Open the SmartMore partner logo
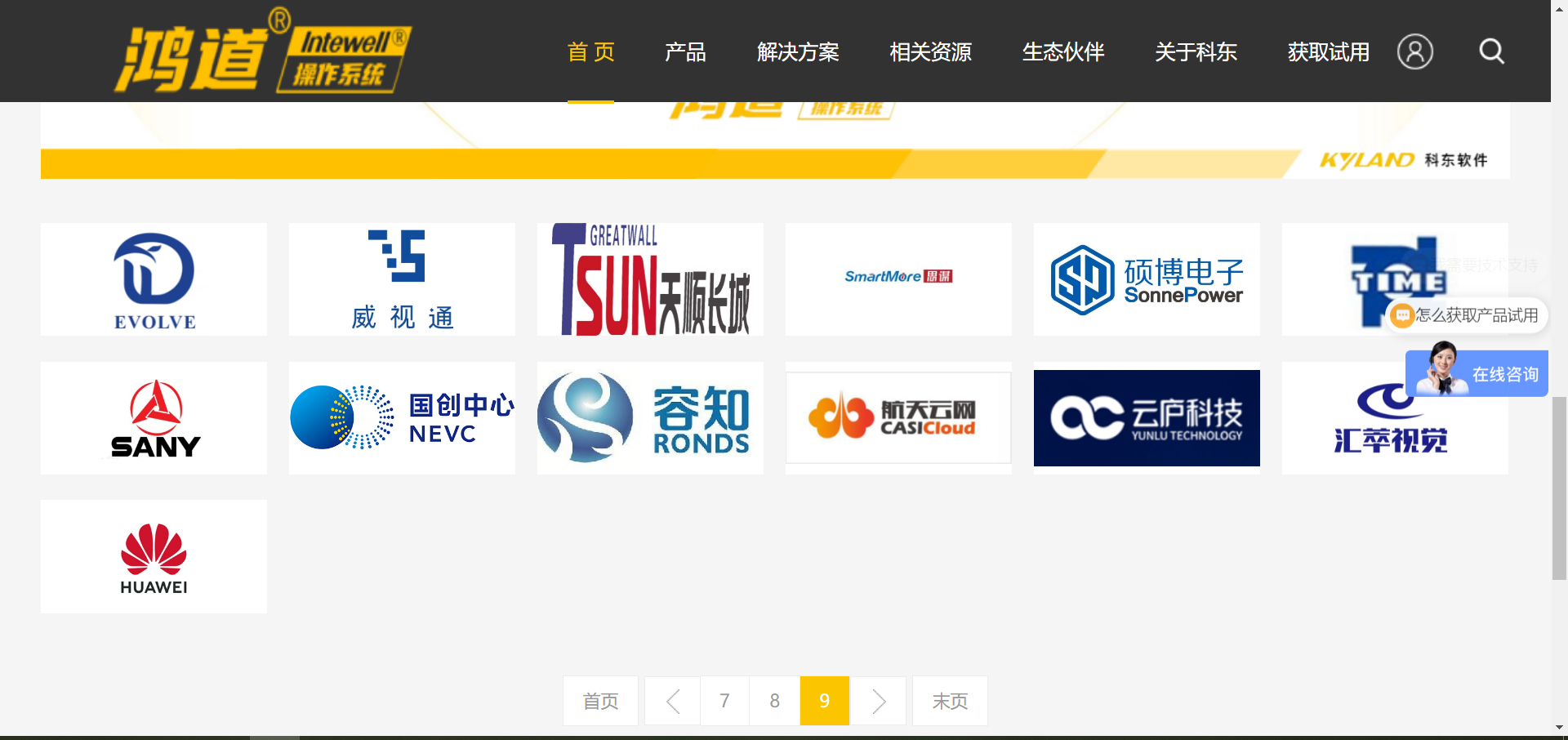 (x=898, y=279)
